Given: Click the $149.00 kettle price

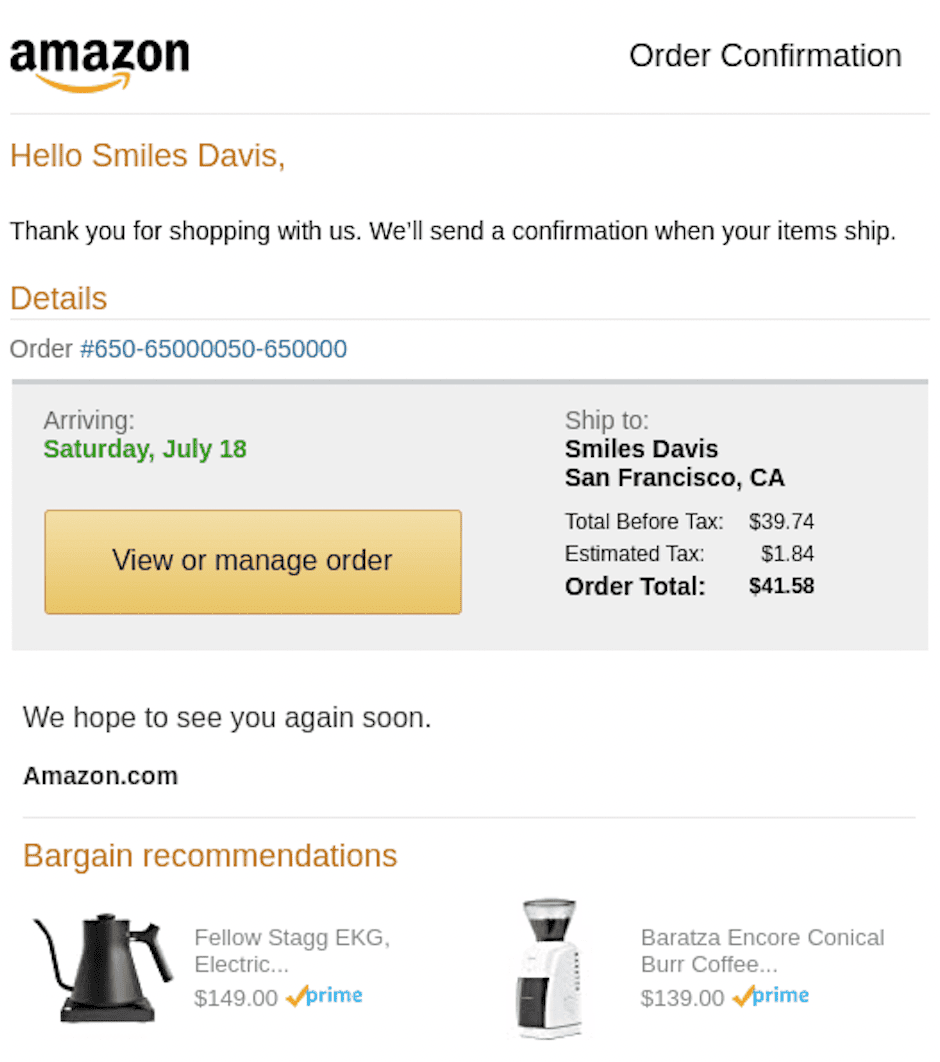Looking at the screenshot, I should tap(236, 998).
